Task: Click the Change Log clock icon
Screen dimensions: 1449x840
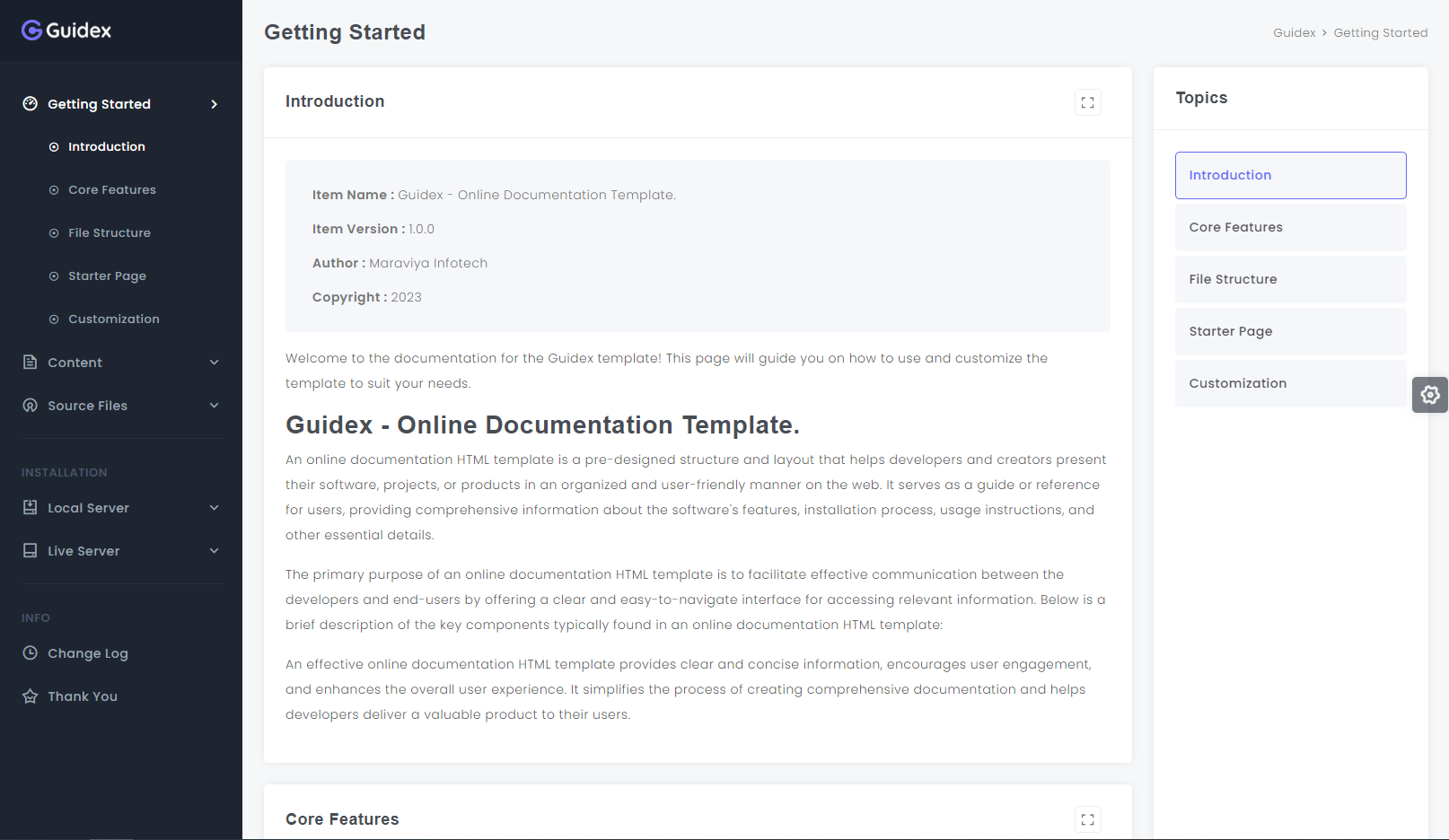Action: point(31,653)
